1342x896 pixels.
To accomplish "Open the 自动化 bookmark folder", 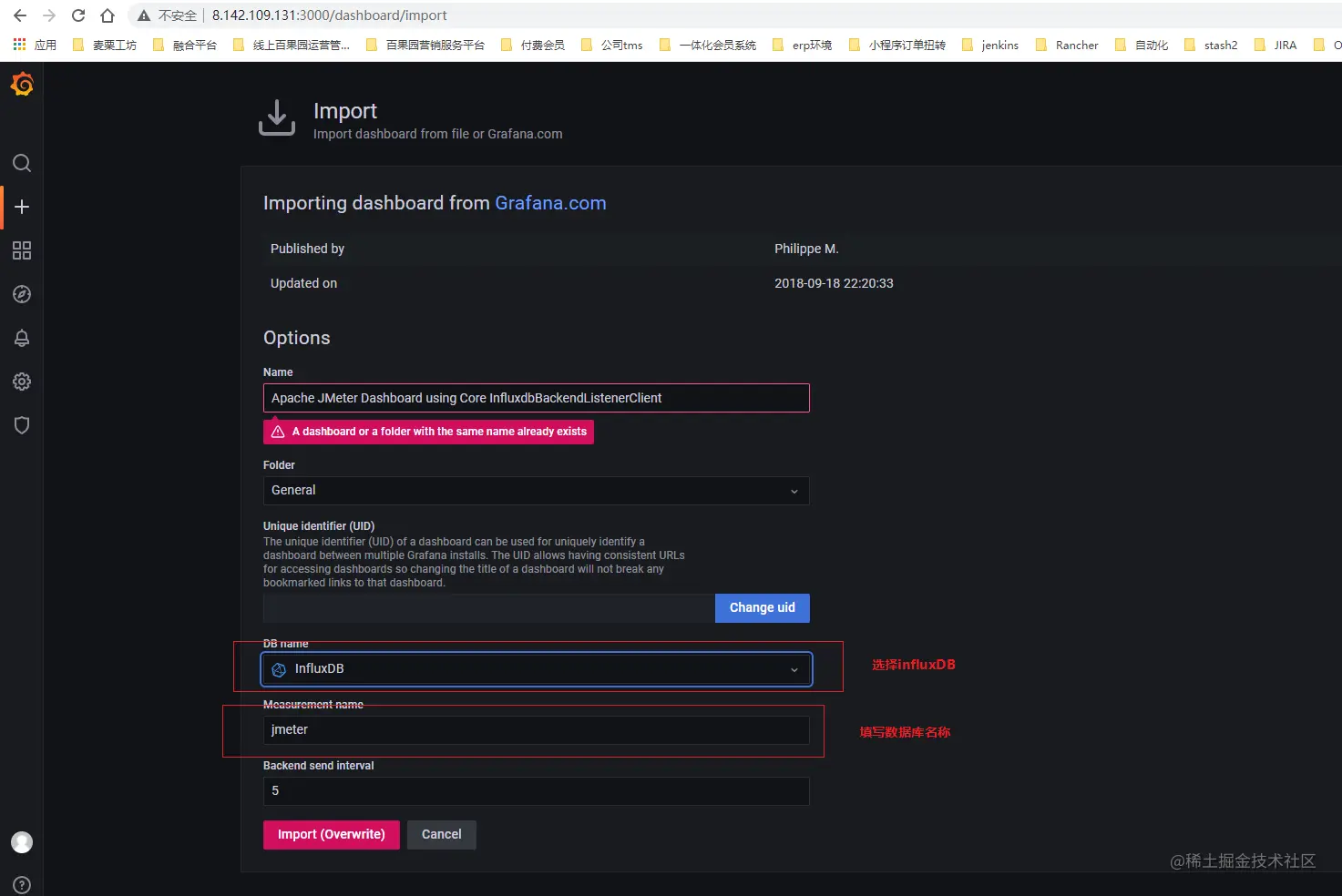I will [x=1142, y=45].
